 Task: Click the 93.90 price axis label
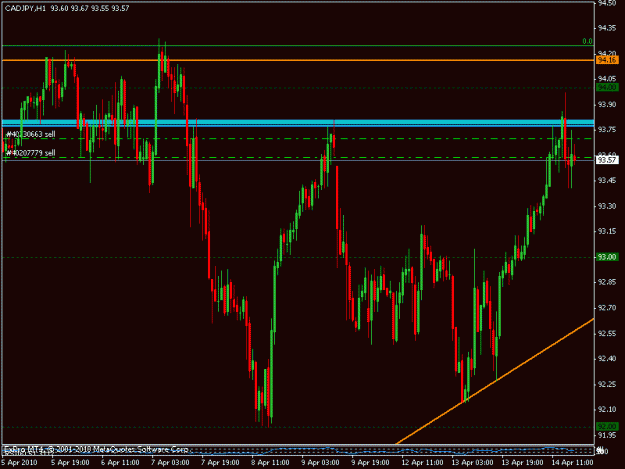click(607, 104)
